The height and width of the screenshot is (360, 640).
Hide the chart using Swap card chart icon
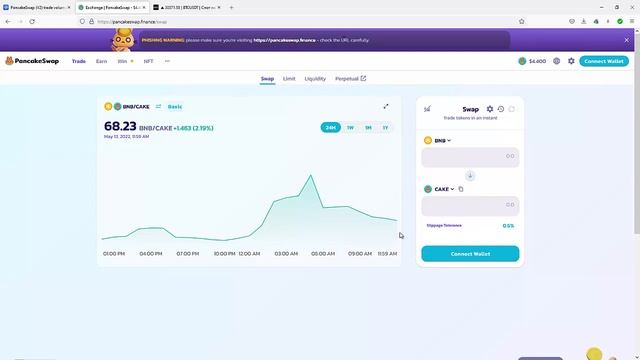click(x=427, y=109)
